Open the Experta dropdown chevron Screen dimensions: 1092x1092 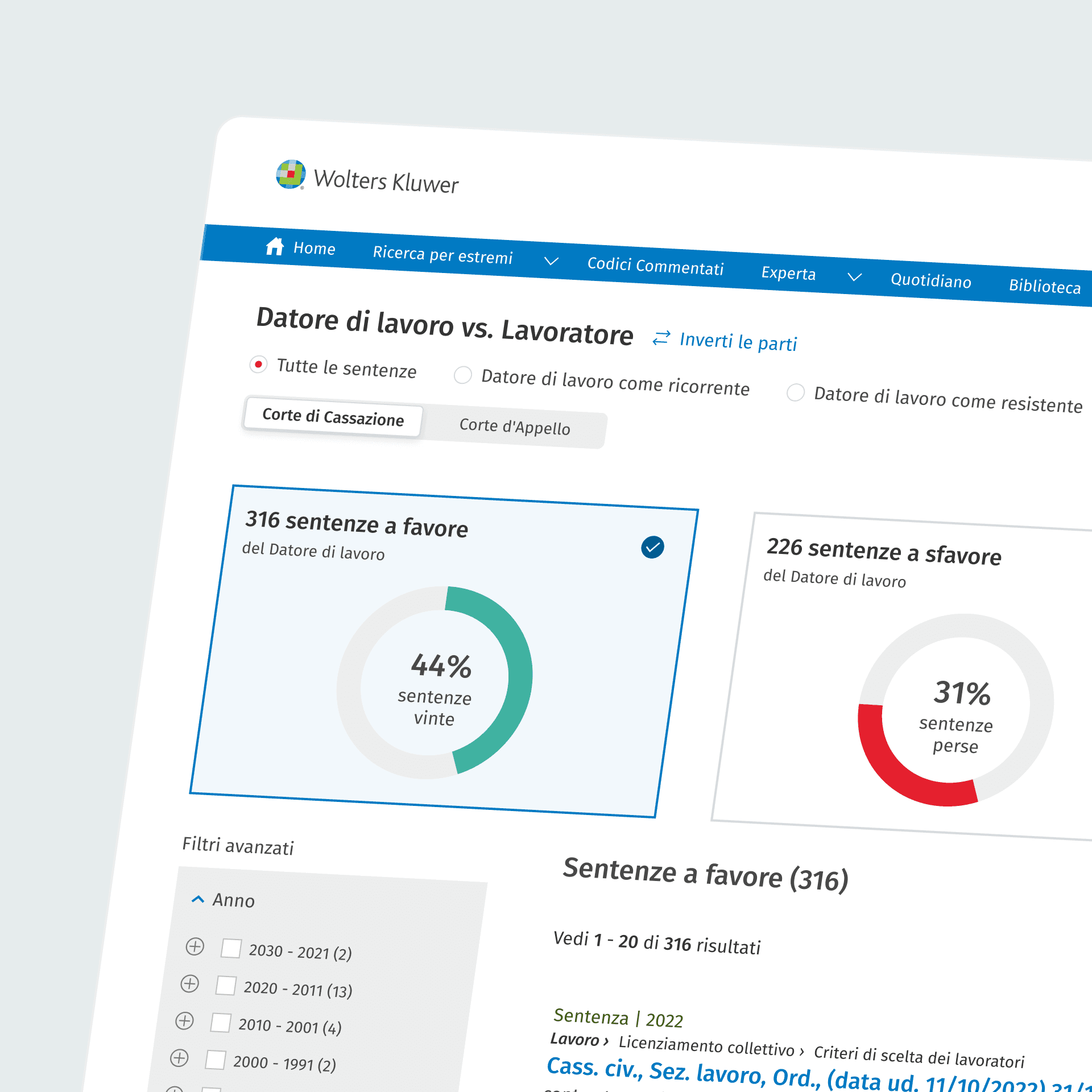pyautogui.click(x=854, y=277)
